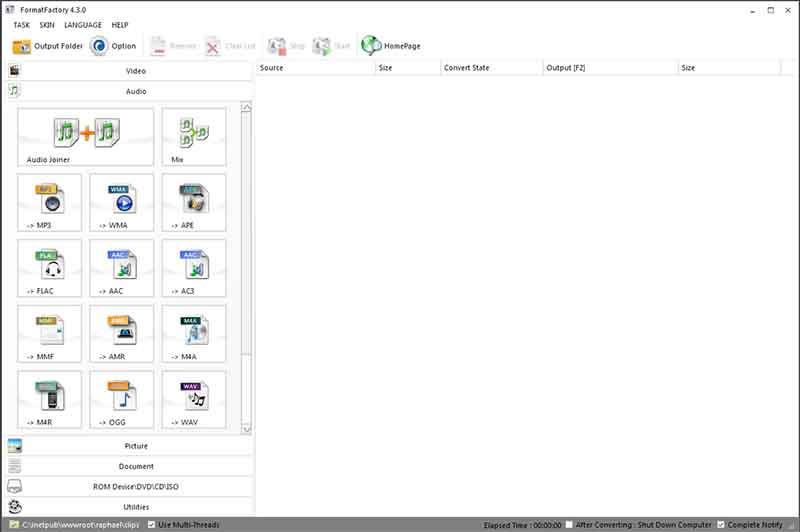Select the convert to M4A icon
800x532 pixels.
(194, 334)
